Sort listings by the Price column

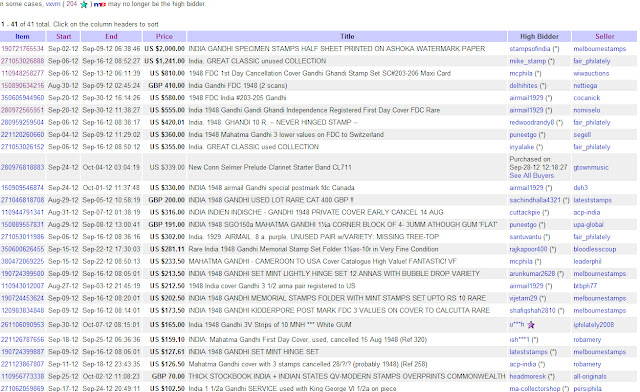click(164, 36)
